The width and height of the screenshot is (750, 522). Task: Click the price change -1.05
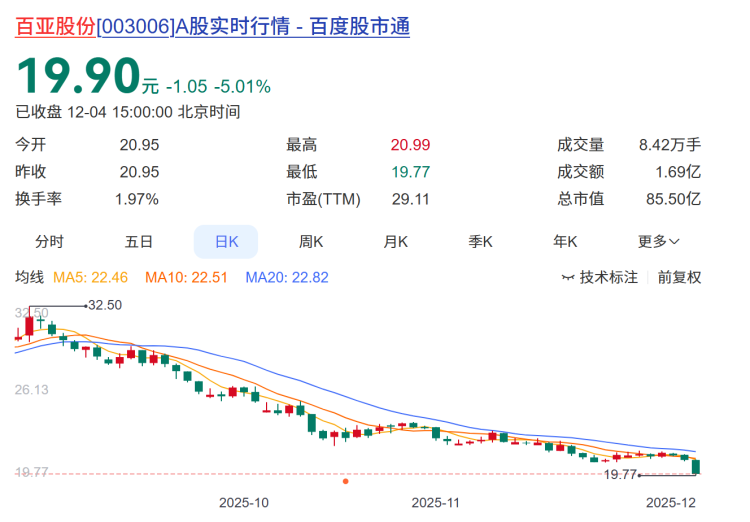(187, 87)
